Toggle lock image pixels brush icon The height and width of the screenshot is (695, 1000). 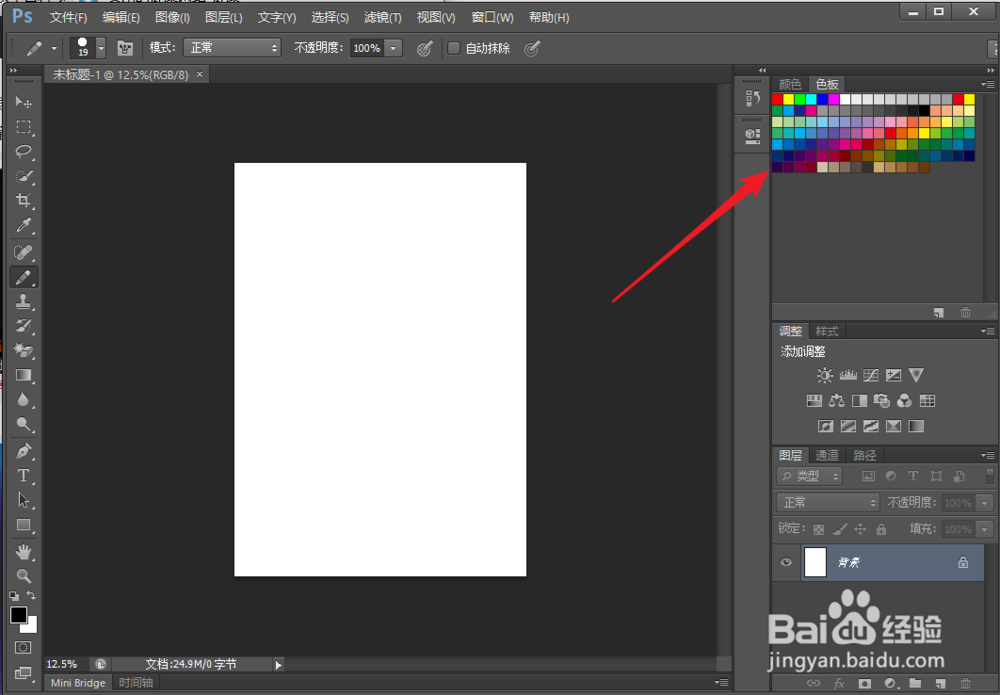click(840, 529)
